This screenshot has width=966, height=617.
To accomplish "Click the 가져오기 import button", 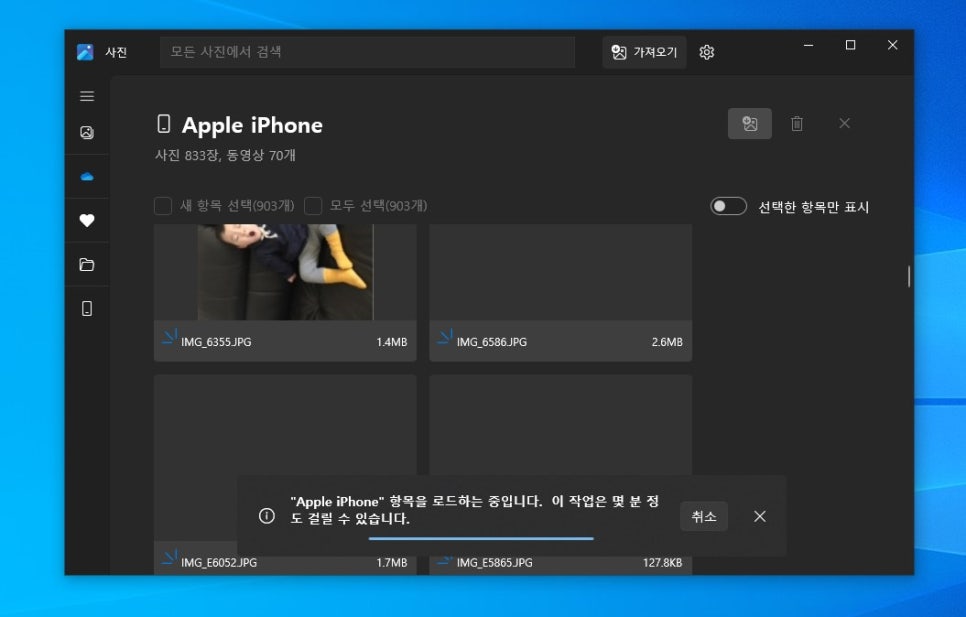I will coord(644,52).
